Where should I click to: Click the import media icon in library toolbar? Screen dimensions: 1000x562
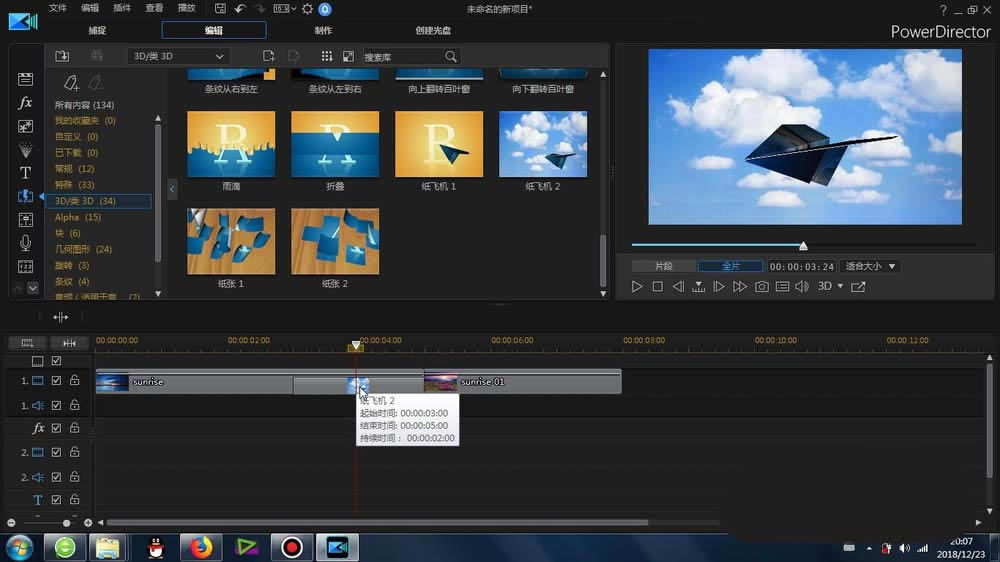click(62, 57)
